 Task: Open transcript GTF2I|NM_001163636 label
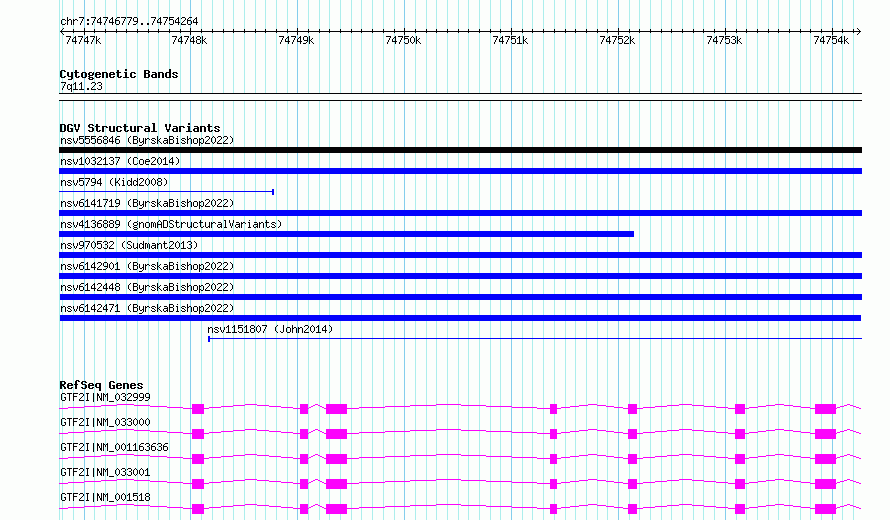pyautogui.click(x=114, y=447)
